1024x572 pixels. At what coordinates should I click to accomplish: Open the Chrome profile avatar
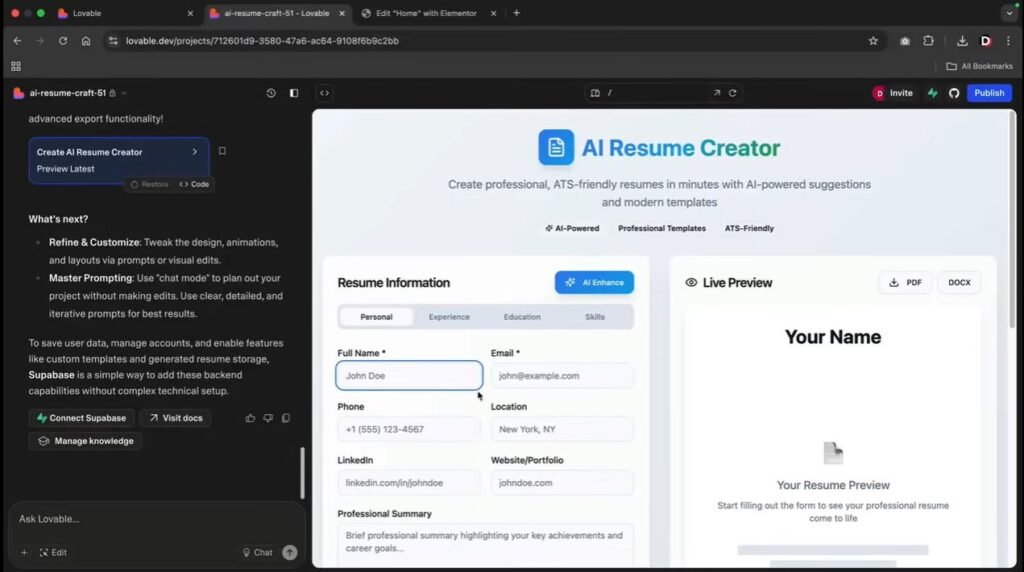(x=986, y=40)
